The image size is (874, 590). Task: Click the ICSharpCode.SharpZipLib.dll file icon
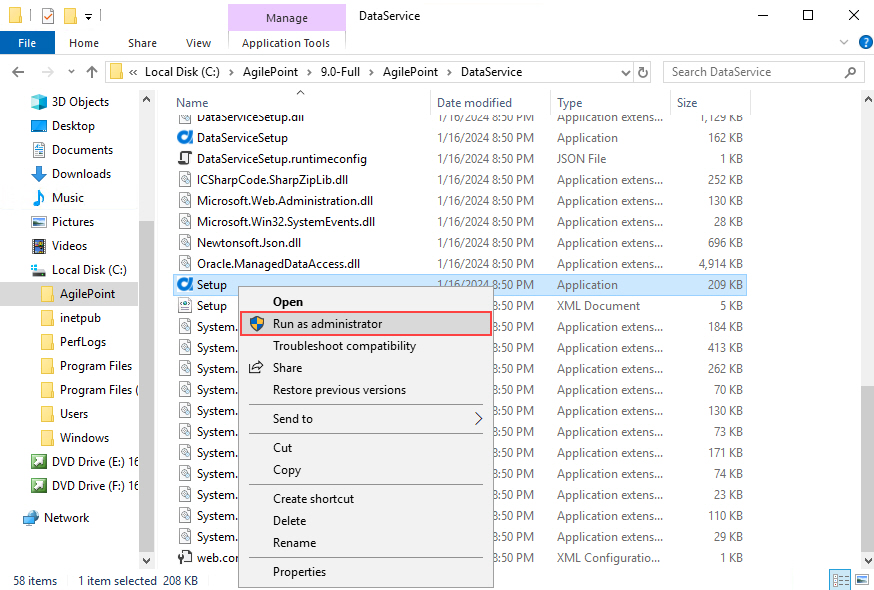(x=184, y=180)
